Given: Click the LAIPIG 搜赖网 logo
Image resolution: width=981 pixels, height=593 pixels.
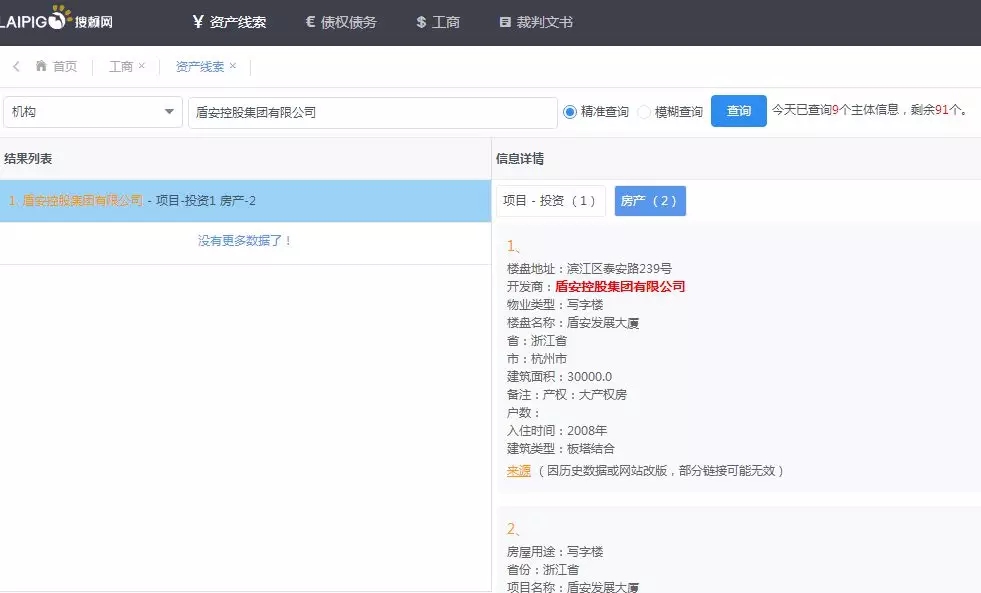Looking at the screenshot, I should point(56,19).
